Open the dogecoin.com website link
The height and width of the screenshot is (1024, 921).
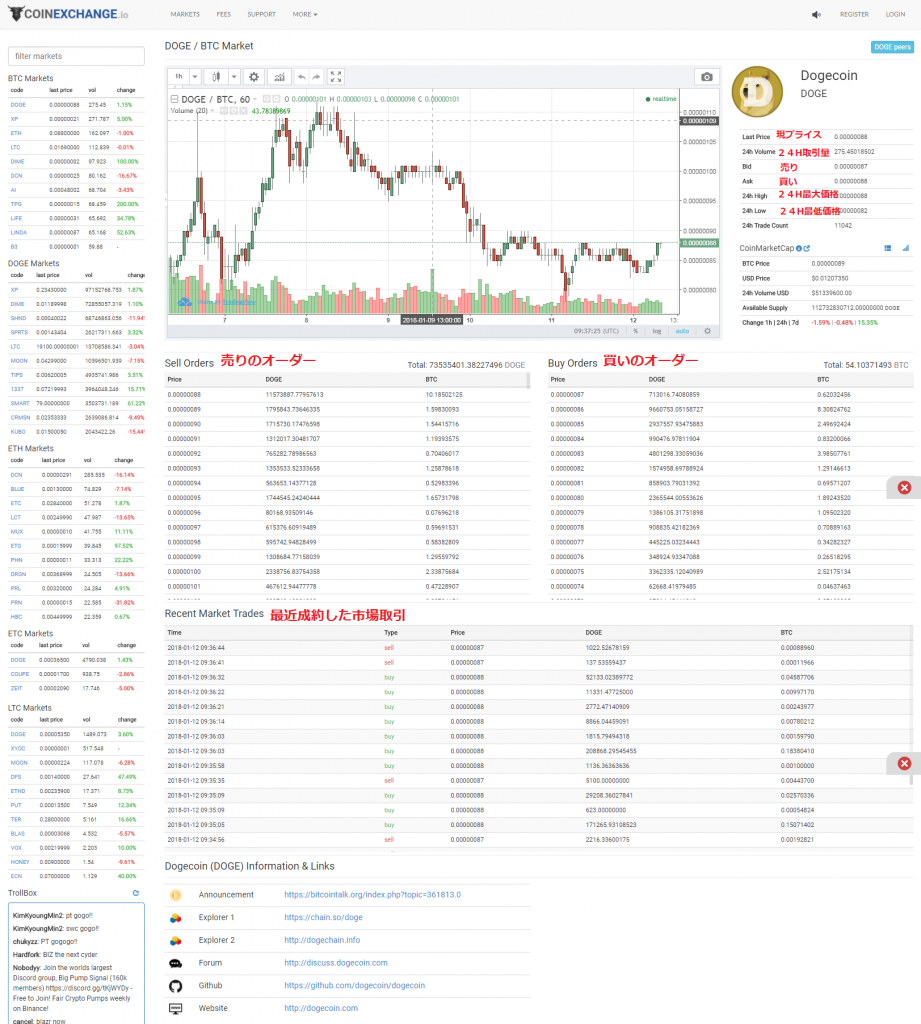pos(321,1008)
